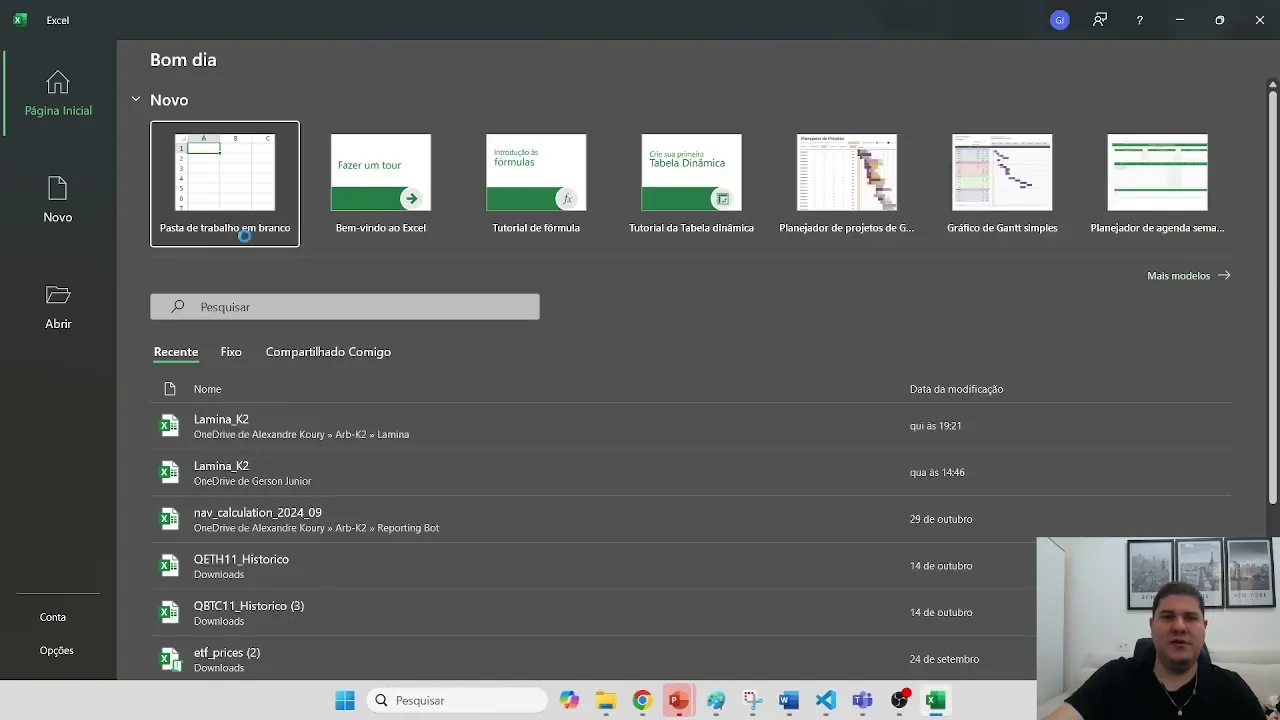The image size is (1280, 720).
Task: Open QBTC11_Historico (3) file
Action: tap(594, 612)
